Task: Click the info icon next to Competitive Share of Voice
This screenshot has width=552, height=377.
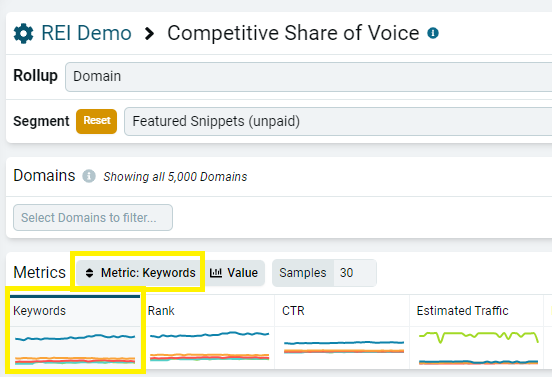Action: tap(433, 33)
